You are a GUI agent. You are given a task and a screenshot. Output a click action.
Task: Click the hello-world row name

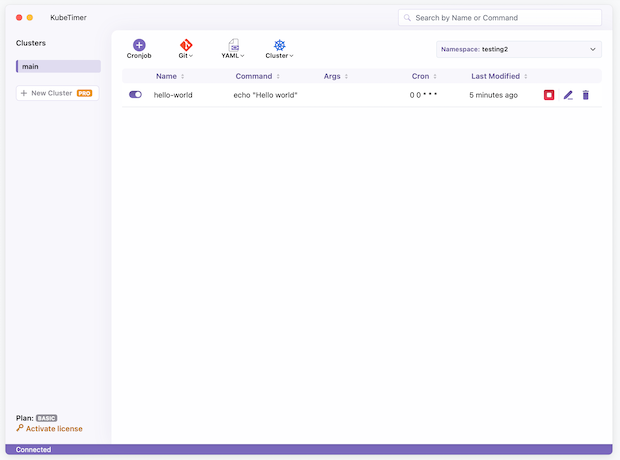pyautogui.click(x=173, y=95)
